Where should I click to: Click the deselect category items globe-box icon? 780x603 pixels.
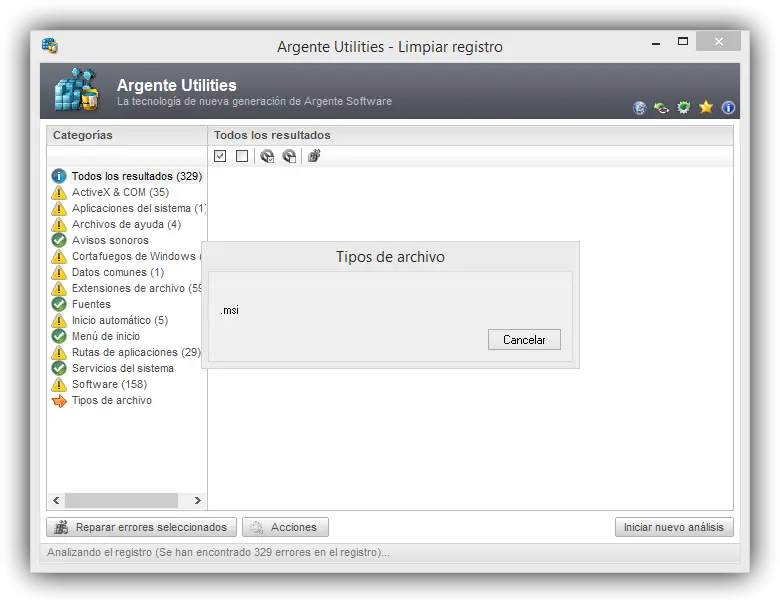(289, 156)
